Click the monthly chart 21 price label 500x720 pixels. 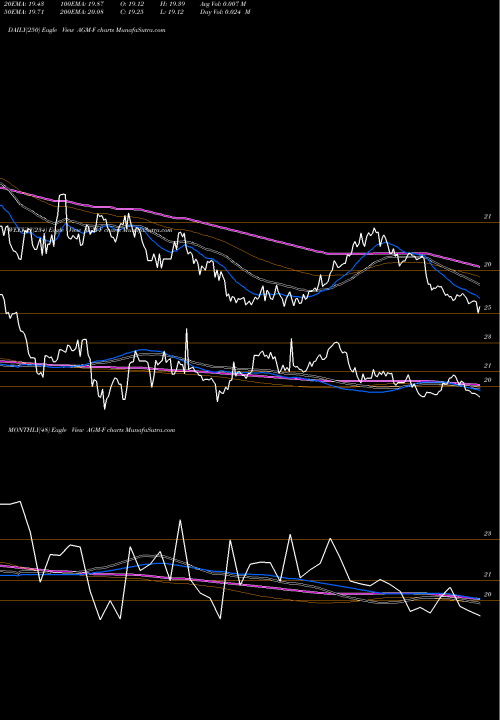488,574
